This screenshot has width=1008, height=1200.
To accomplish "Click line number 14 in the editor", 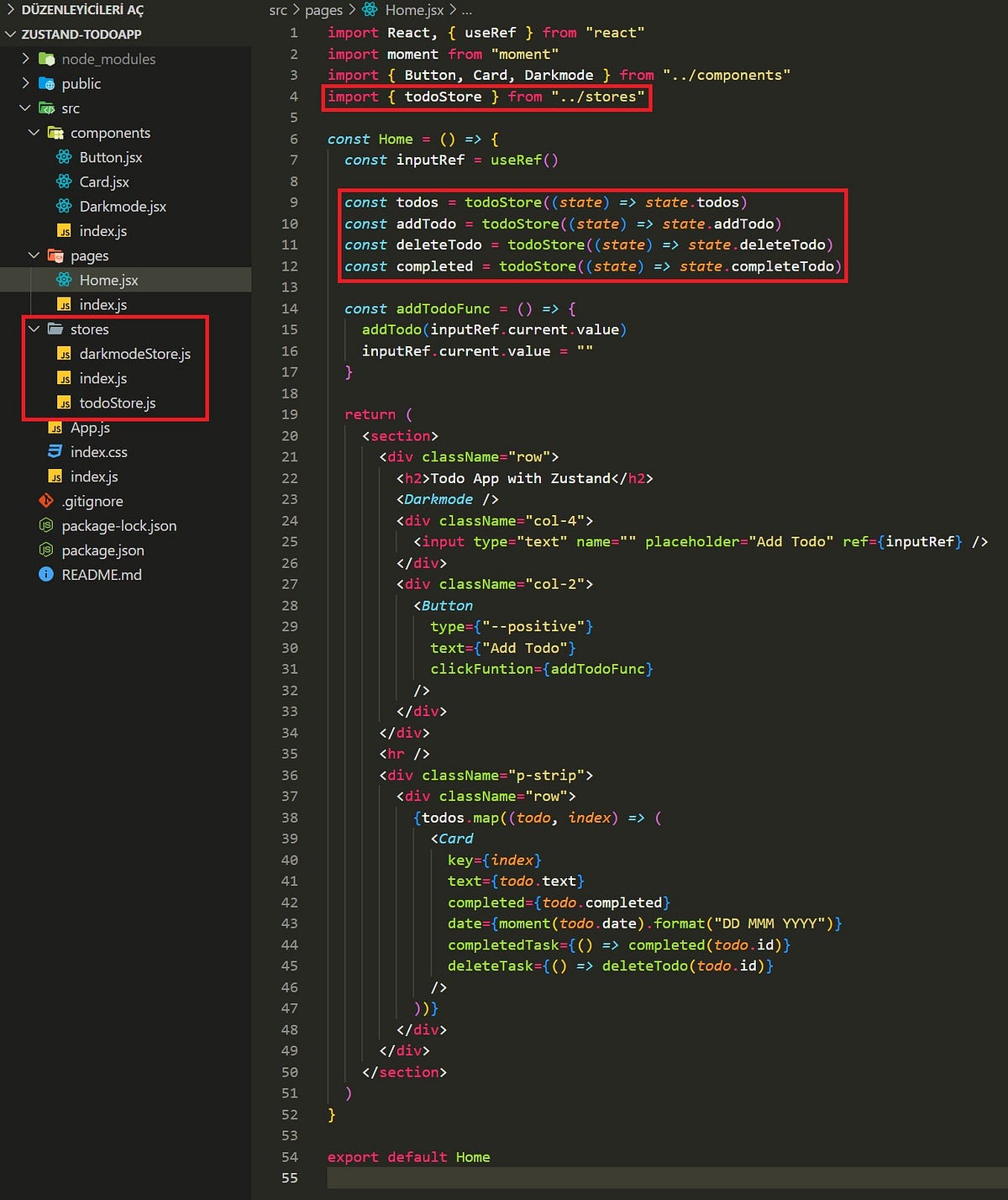I will (290, 308).
